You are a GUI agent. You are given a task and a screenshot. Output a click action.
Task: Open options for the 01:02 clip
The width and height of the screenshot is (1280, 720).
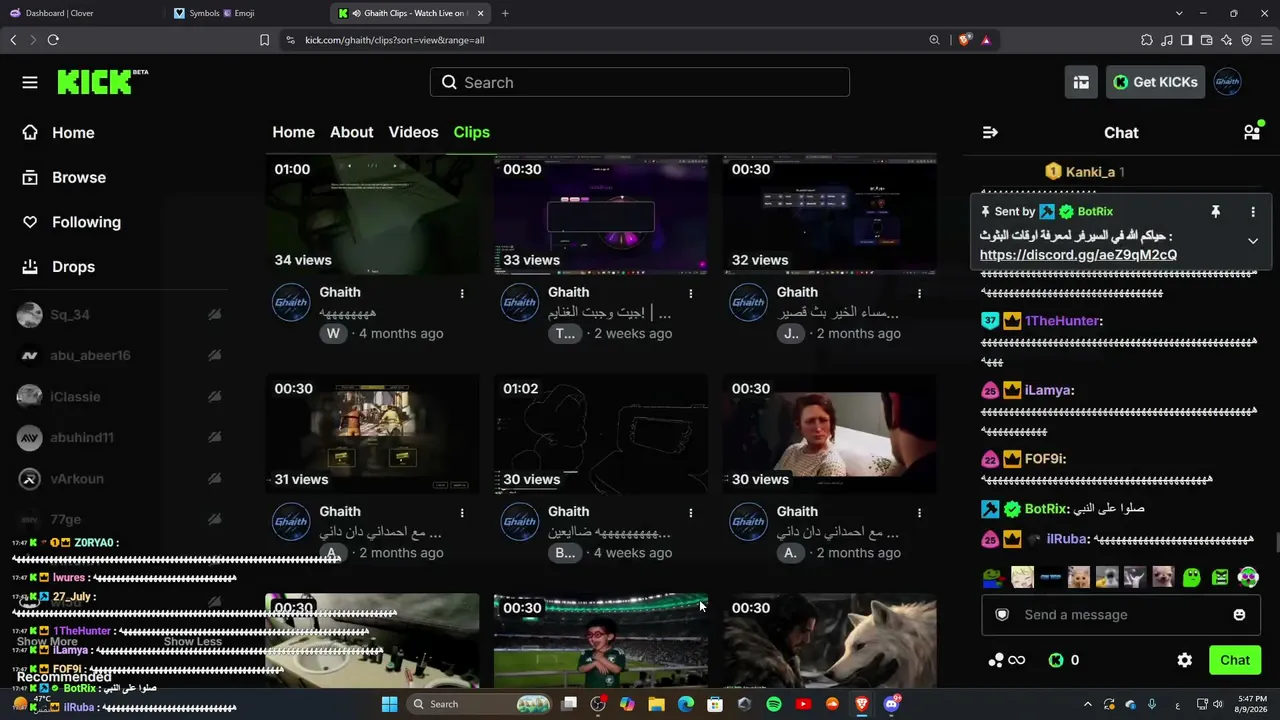[691, 512]
